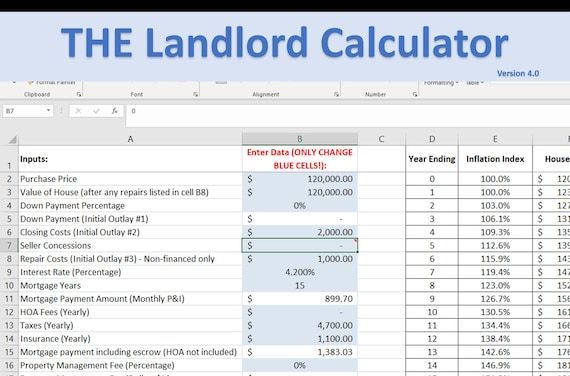Expand the Name Box dropdown arrow
The width and height of the screenshot is (570, 376).
coord(48,110)
